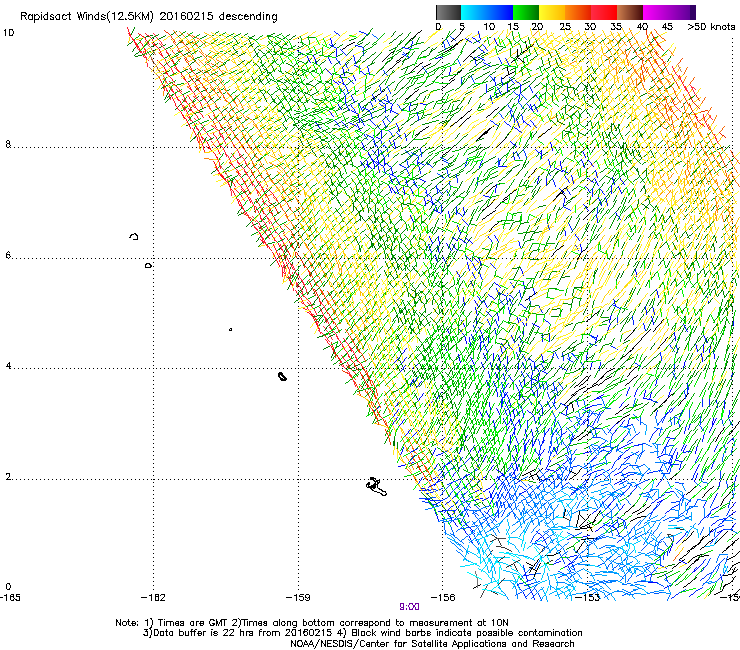Click the longitude label '-156'
740x650 pixels.
[443, 597]
